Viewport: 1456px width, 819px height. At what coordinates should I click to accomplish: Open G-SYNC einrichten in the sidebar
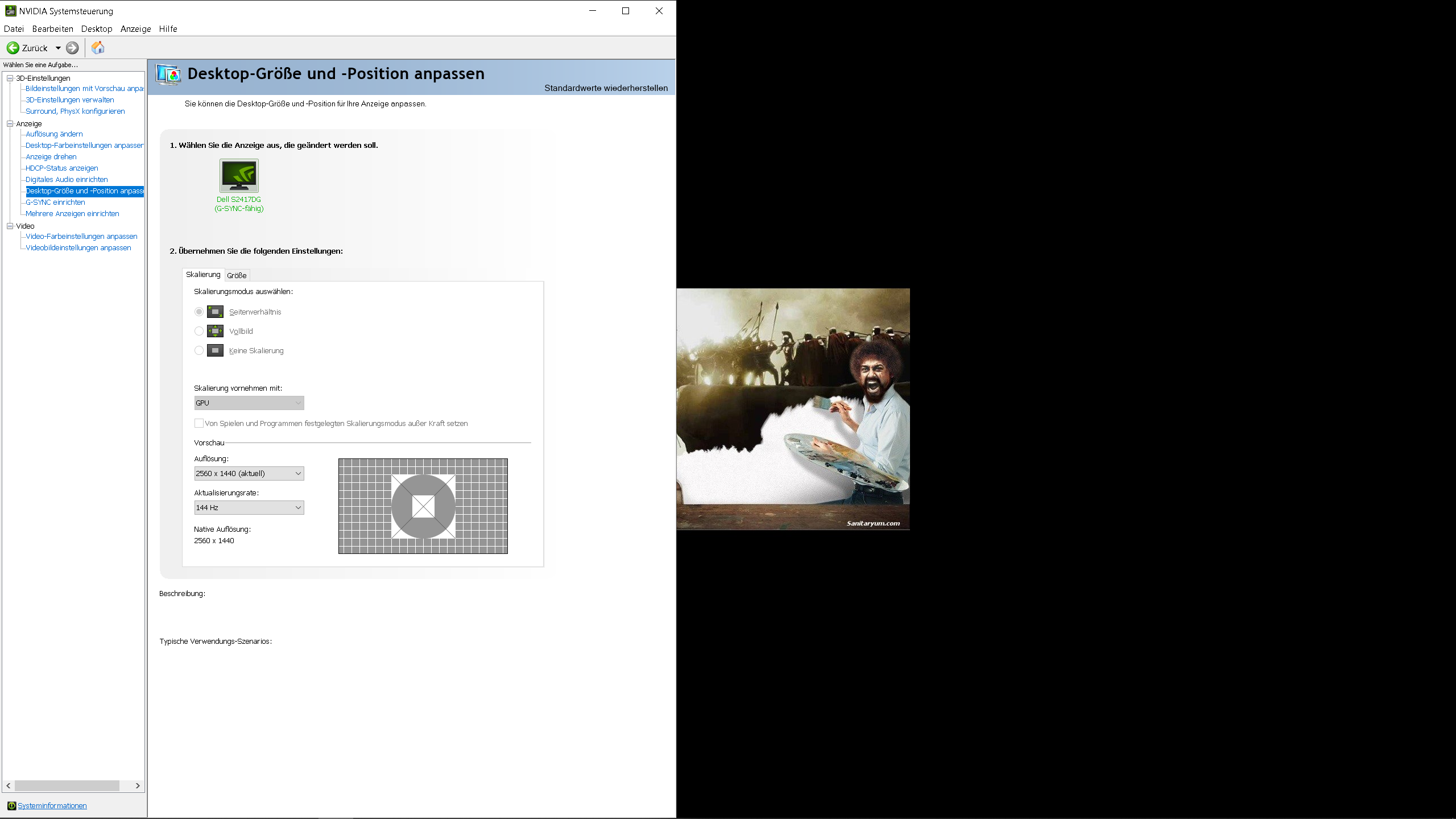coord(55,202)
